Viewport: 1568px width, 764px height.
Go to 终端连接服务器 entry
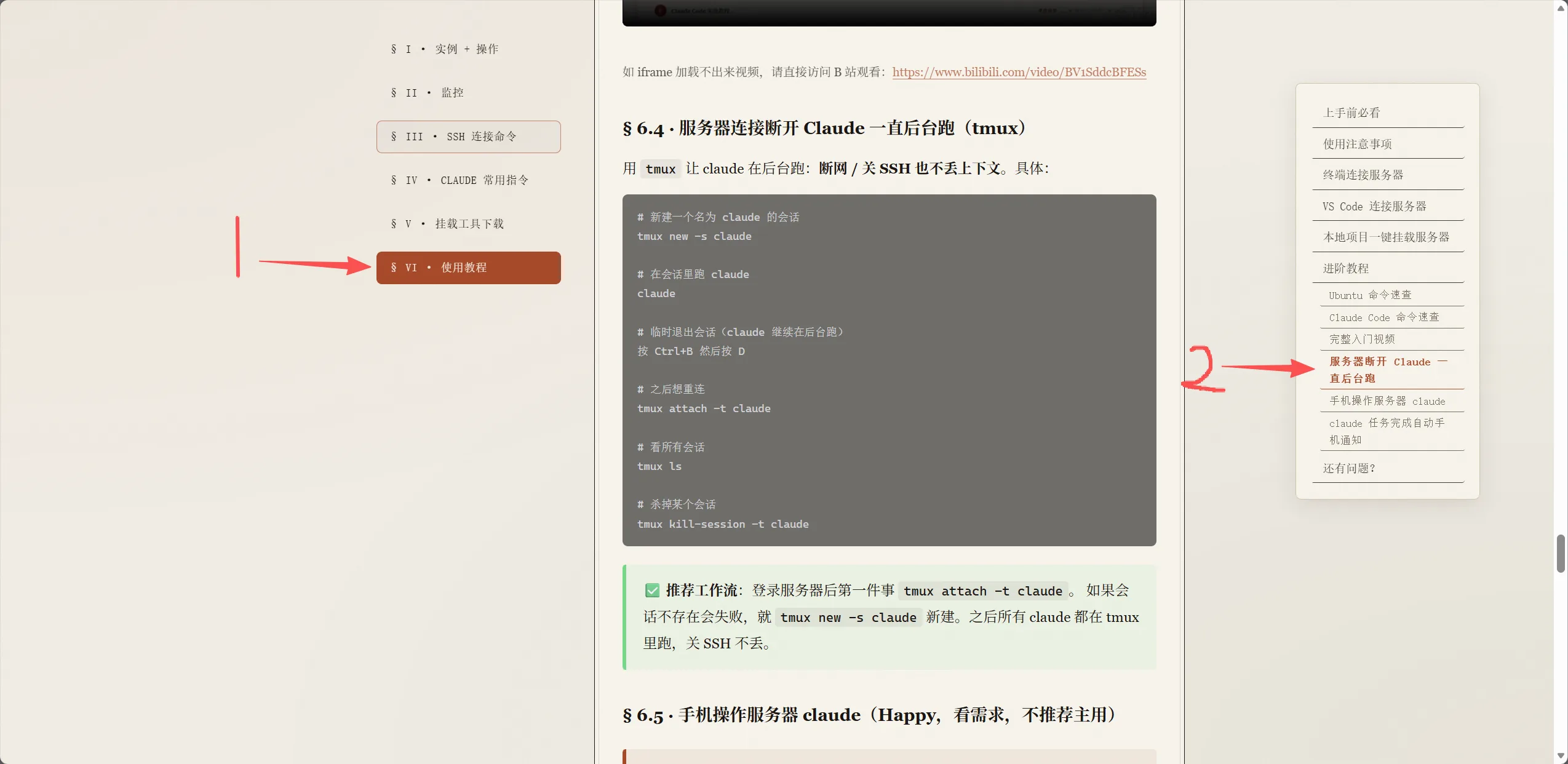pos(1388,175)
